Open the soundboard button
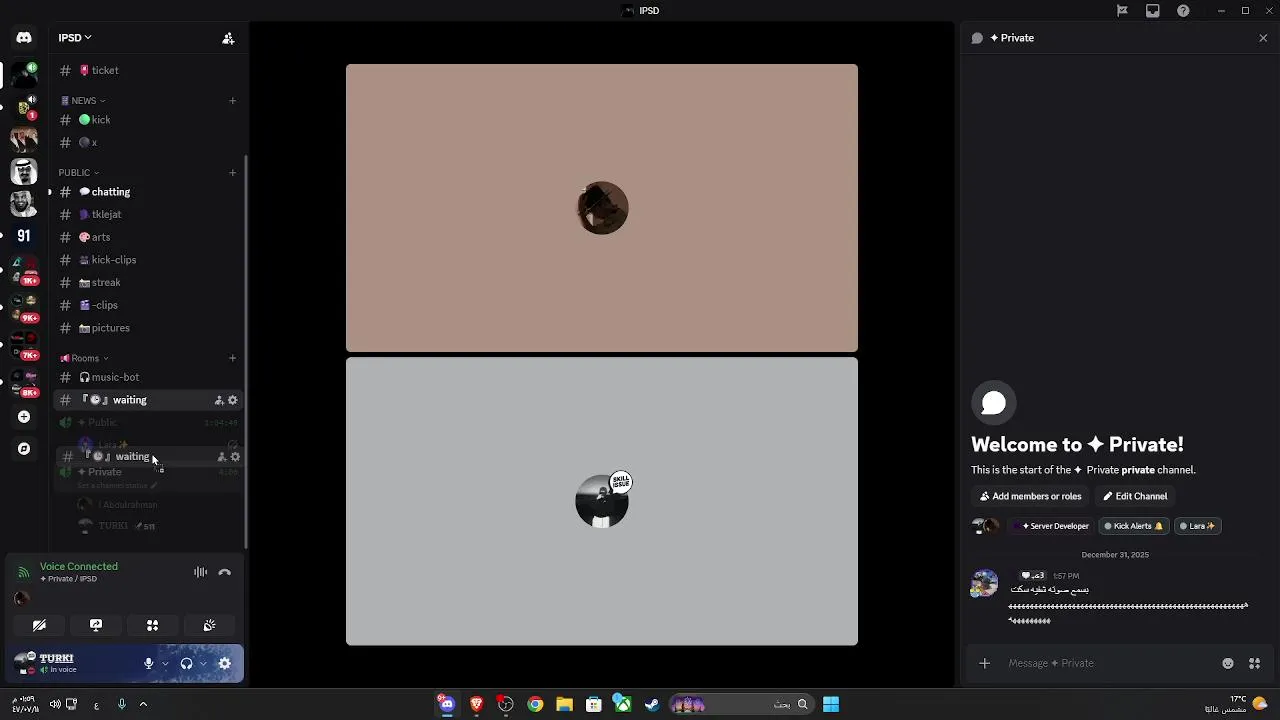Image resolution: width=1280 pixels, height=720 pixels. point(209,625)
